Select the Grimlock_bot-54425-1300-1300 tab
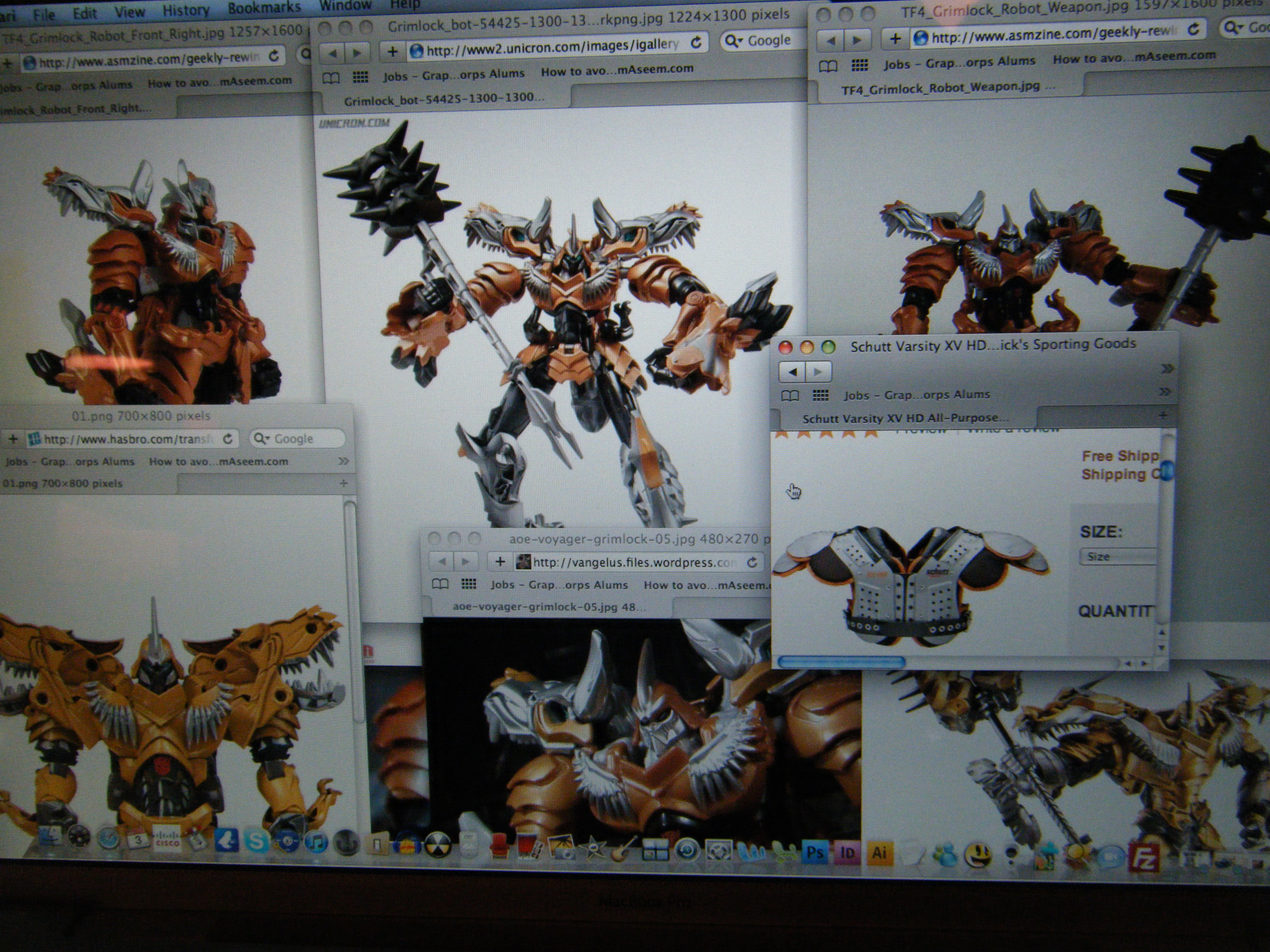 tap(443, 98)
